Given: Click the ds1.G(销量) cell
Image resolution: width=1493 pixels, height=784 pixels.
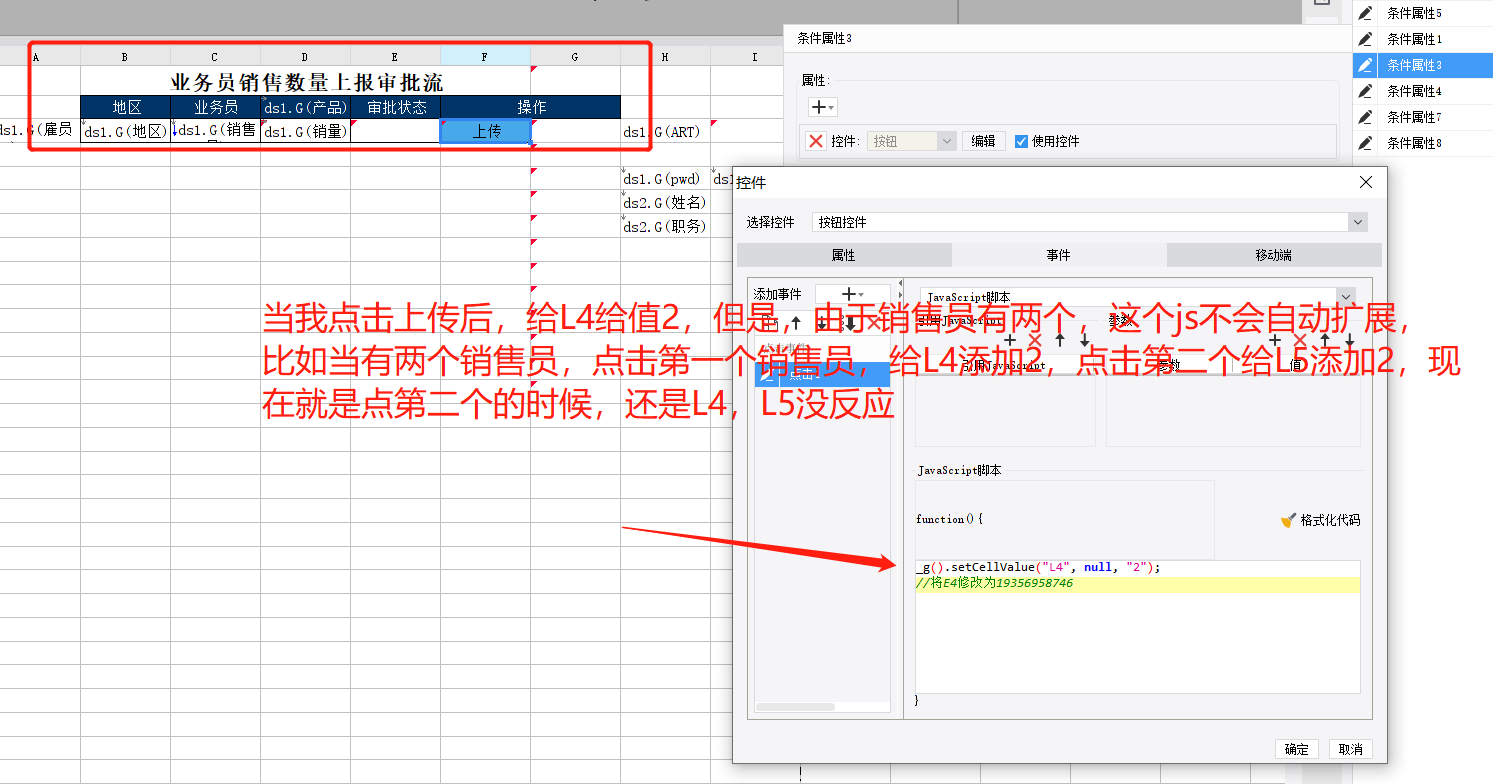Looking at the screenshot, I should 306,131.
